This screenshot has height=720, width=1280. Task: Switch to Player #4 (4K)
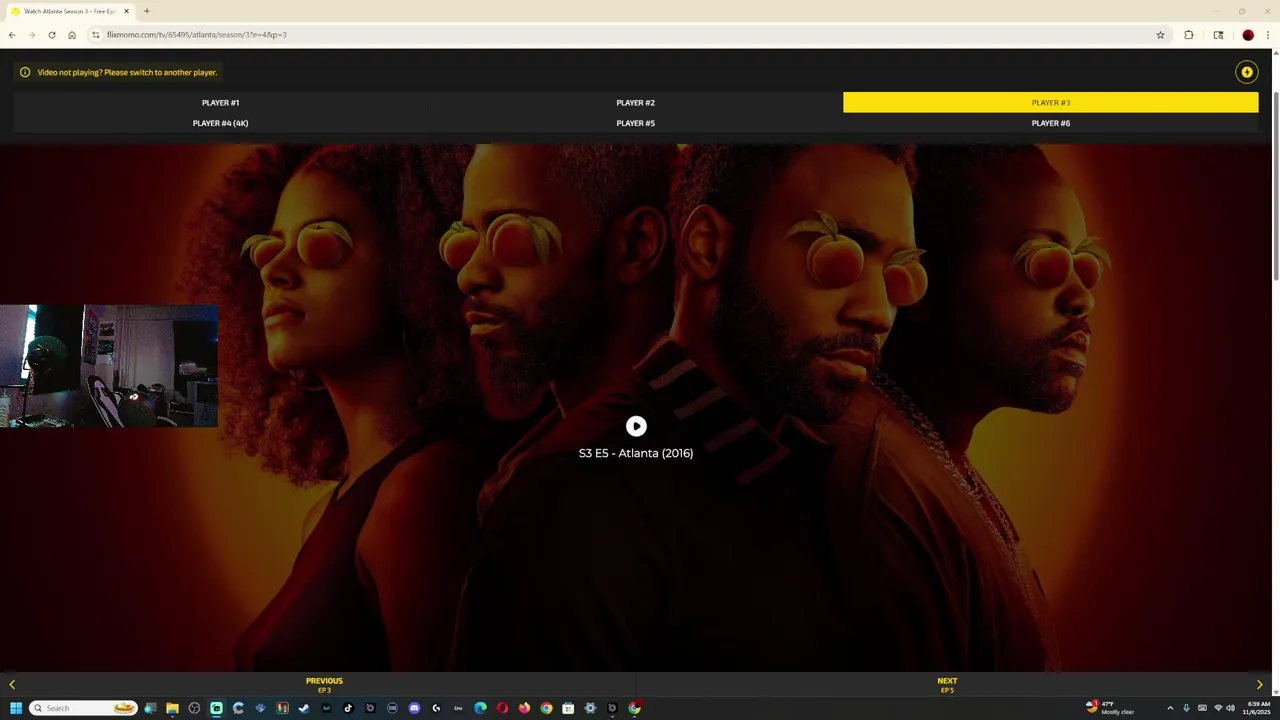[220, 123]
